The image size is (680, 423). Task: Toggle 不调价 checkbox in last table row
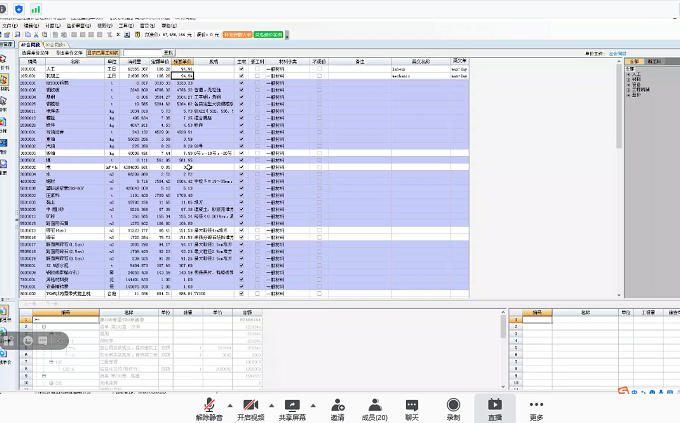coord(320,294)
